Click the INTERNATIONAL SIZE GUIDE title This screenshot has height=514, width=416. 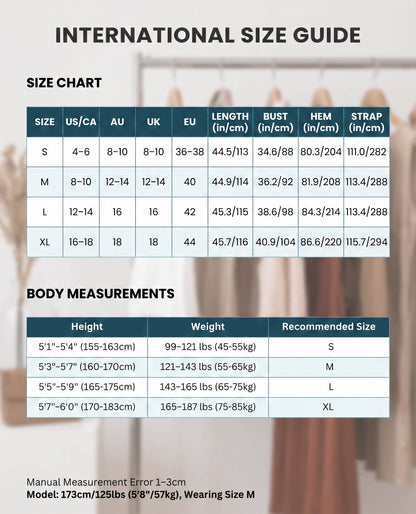[x=208, y=35]
